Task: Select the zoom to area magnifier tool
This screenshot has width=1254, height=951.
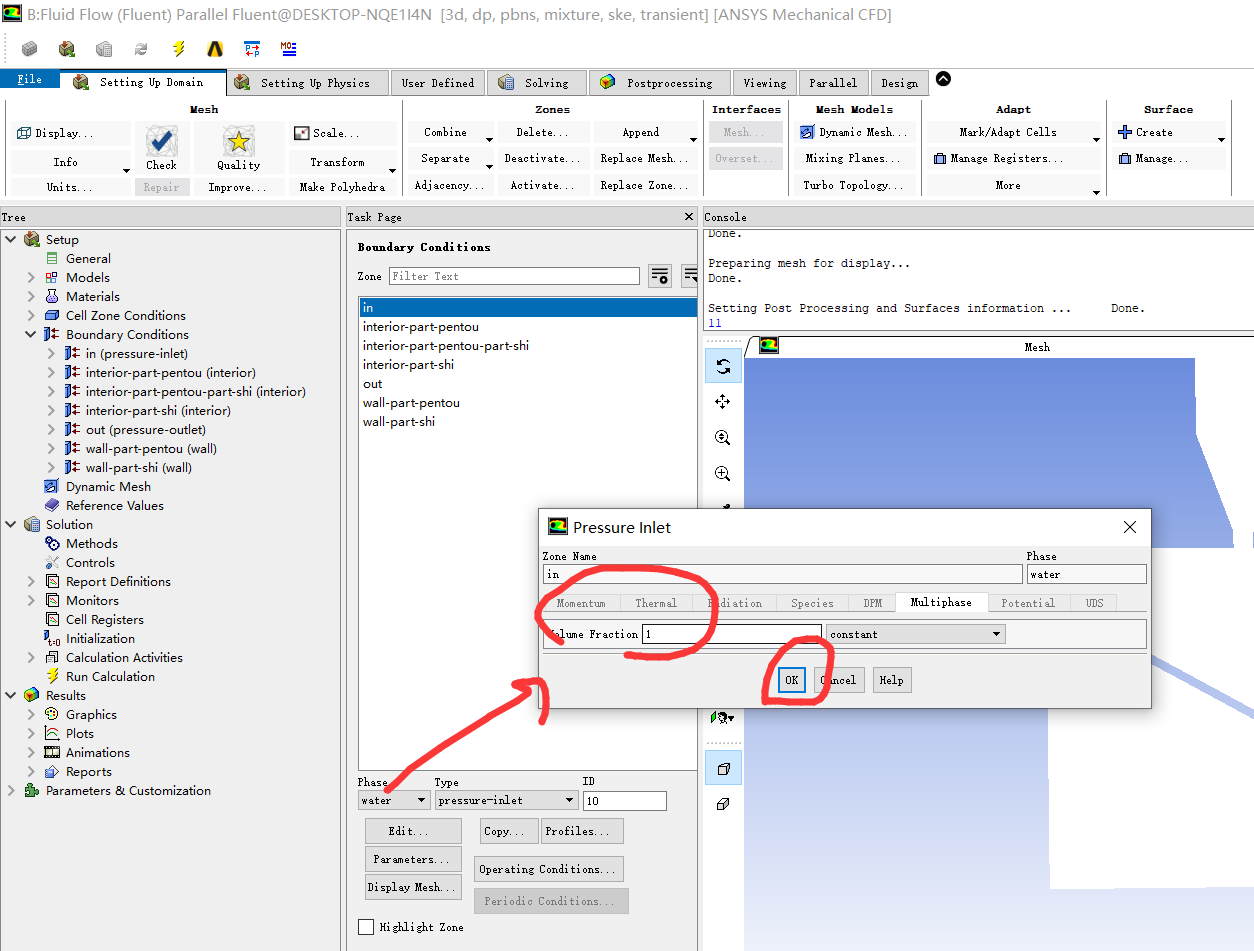Action: 723,474
